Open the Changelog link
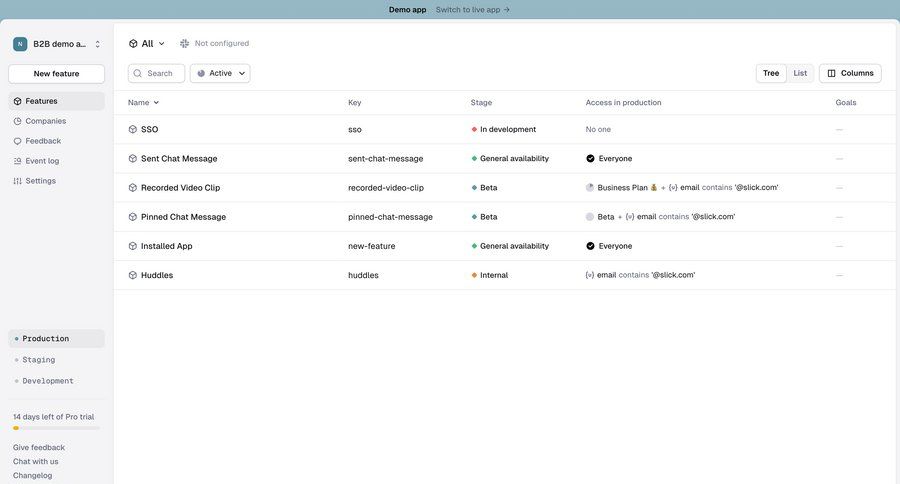 [32, 475]
